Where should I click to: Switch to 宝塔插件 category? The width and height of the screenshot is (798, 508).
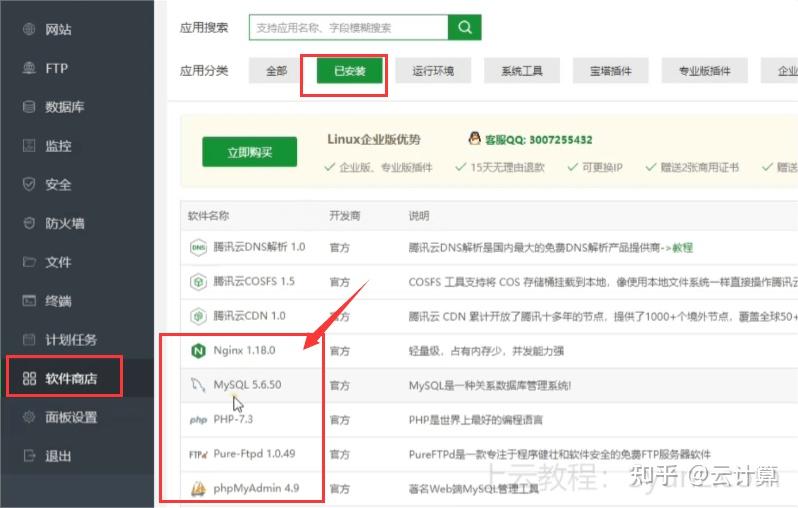(610, 71)
